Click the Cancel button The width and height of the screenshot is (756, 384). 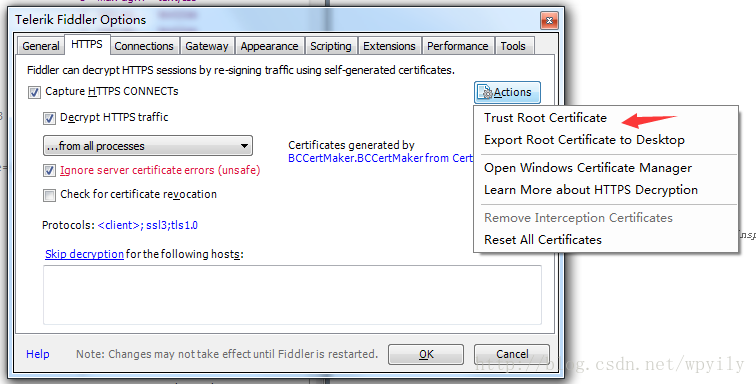pyautogui.click(x=512, y=355)
